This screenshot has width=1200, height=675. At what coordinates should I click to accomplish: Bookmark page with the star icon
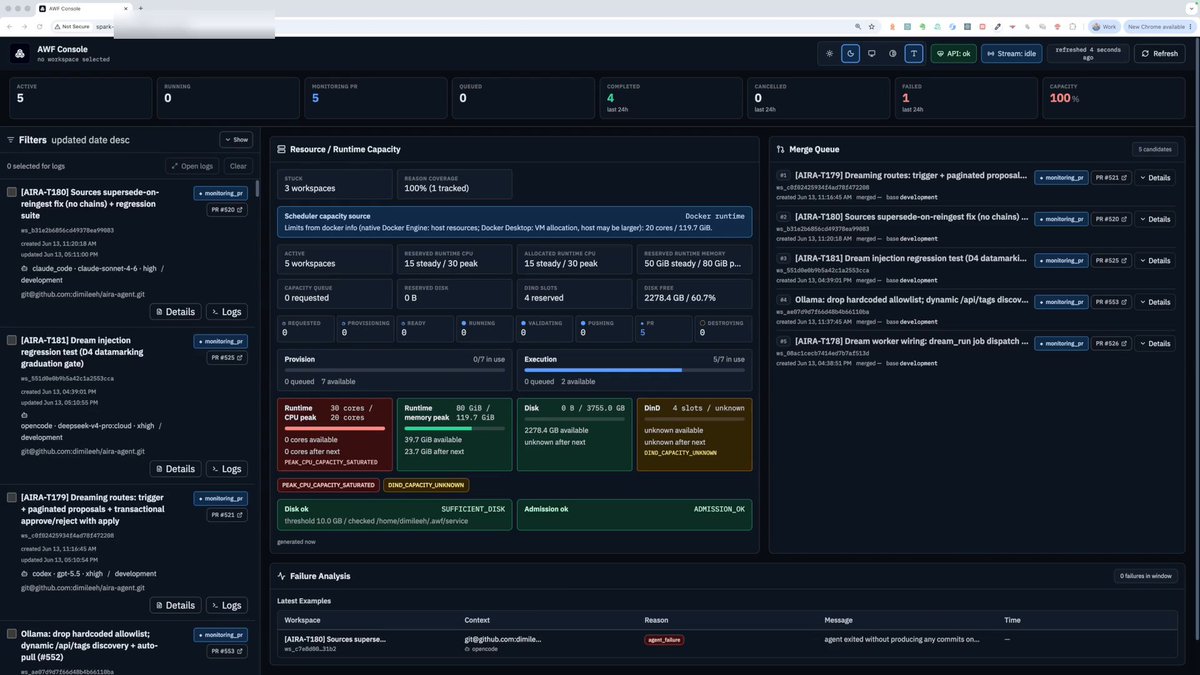[x=872, y=27]
